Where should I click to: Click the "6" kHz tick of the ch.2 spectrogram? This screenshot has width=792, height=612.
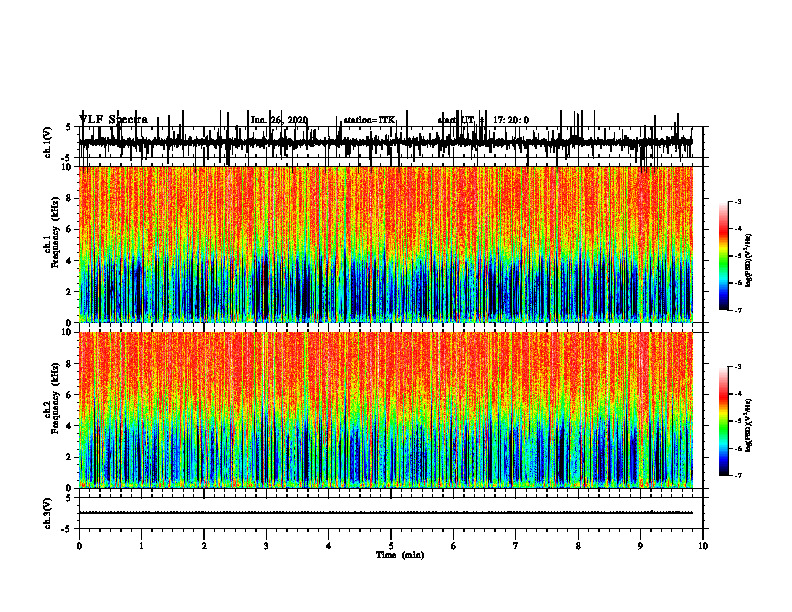(x=69, y=395)
